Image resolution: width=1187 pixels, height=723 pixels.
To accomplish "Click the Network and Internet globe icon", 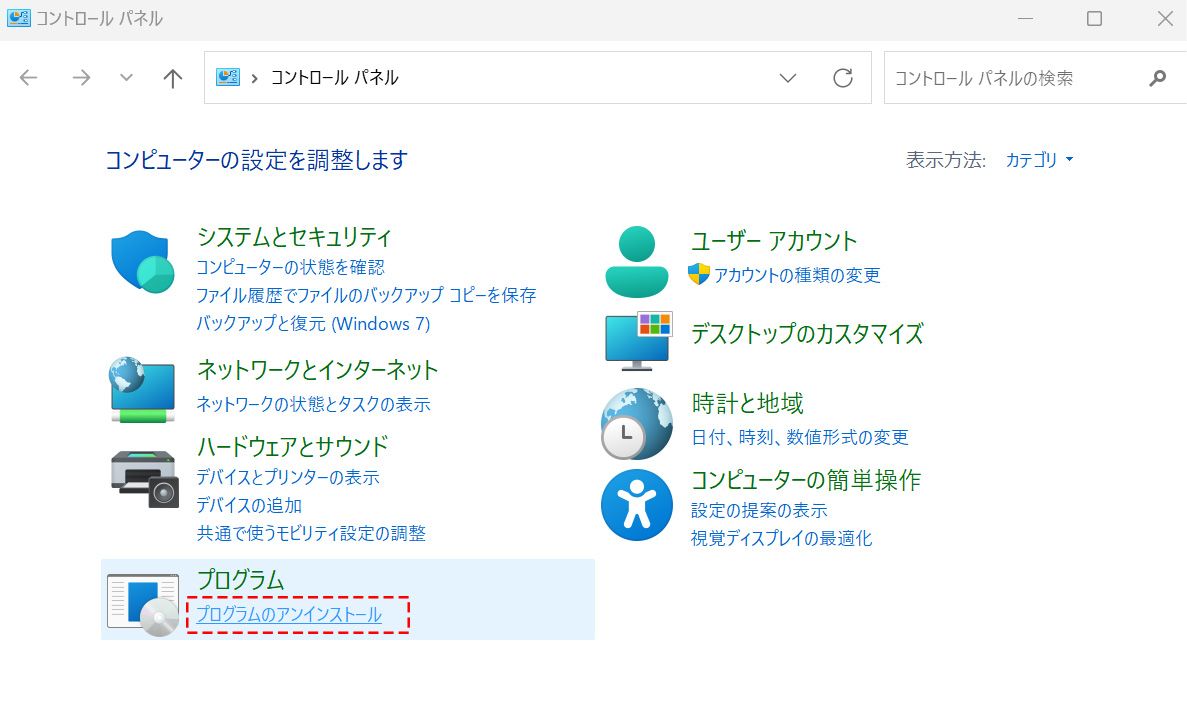I will (x=141, y=388).
